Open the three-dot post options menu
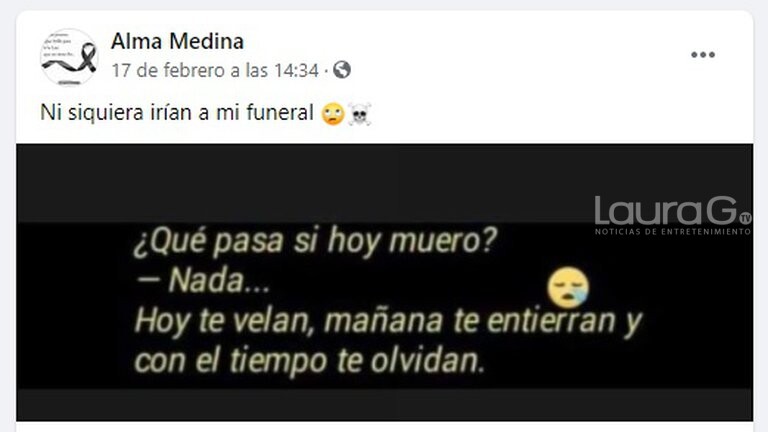Screen dimensions: 768x432 pos(703,54)
